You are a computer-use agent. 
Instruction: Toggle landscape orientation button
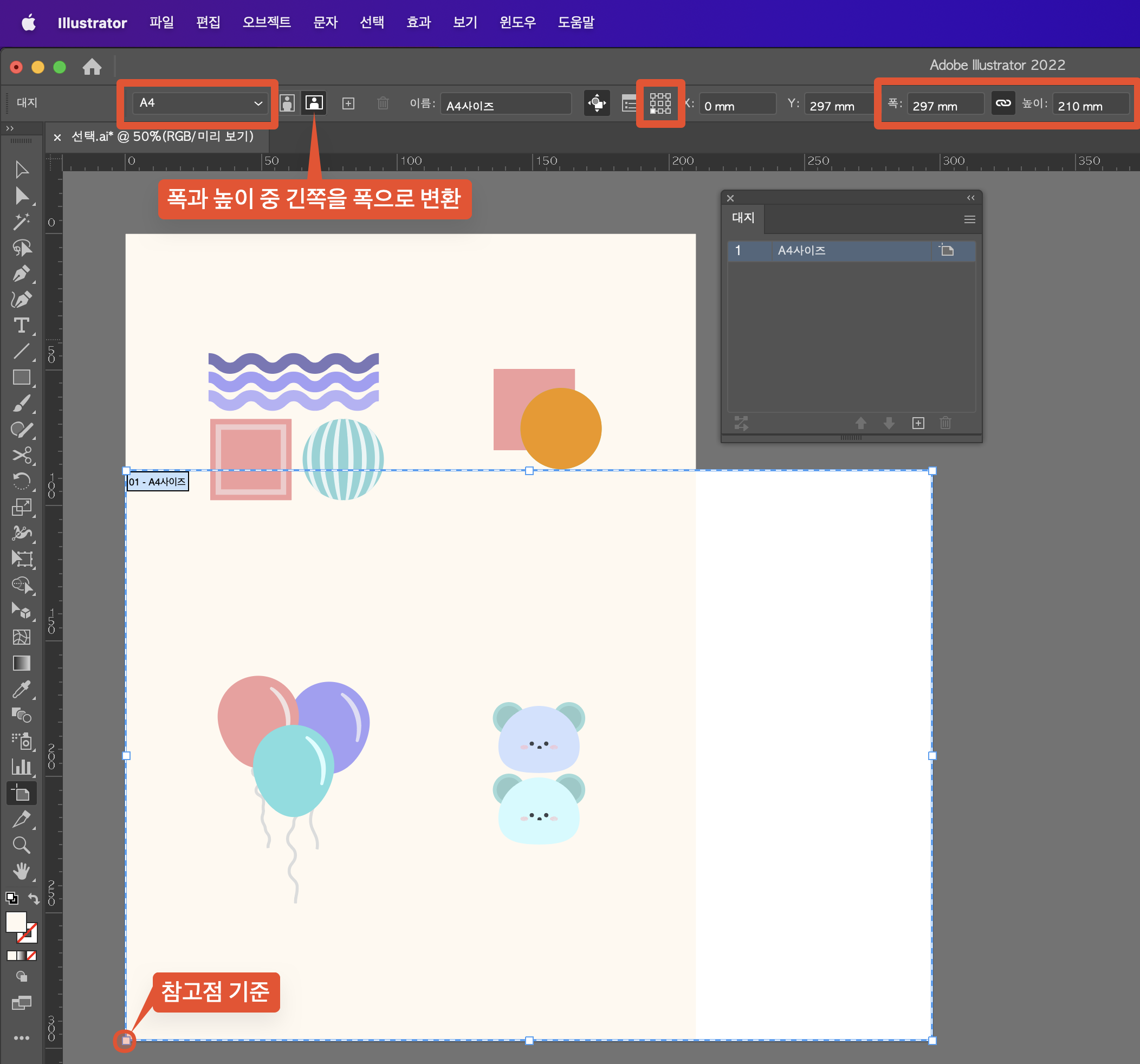pos(314,103)
